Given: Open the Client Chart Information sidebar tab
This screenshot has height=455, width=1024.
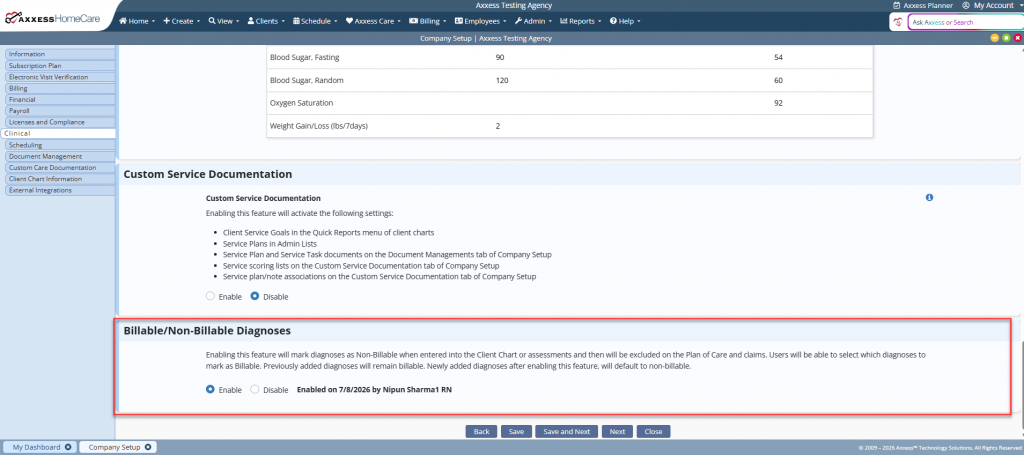Looking at the screenshot, I should coord(60,179).
